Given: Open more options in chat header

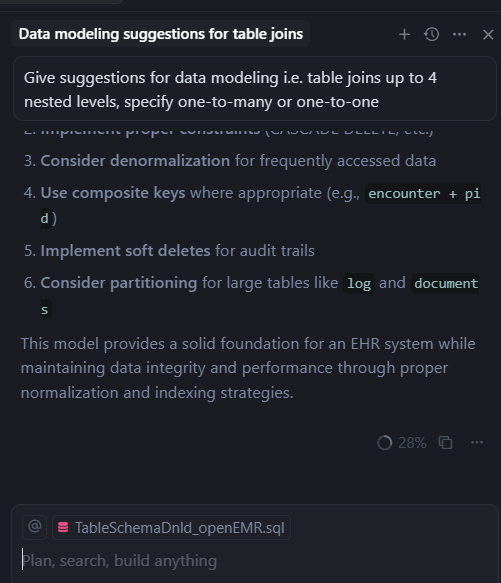Looking at the screenshot, I should (x=459, y=35).
